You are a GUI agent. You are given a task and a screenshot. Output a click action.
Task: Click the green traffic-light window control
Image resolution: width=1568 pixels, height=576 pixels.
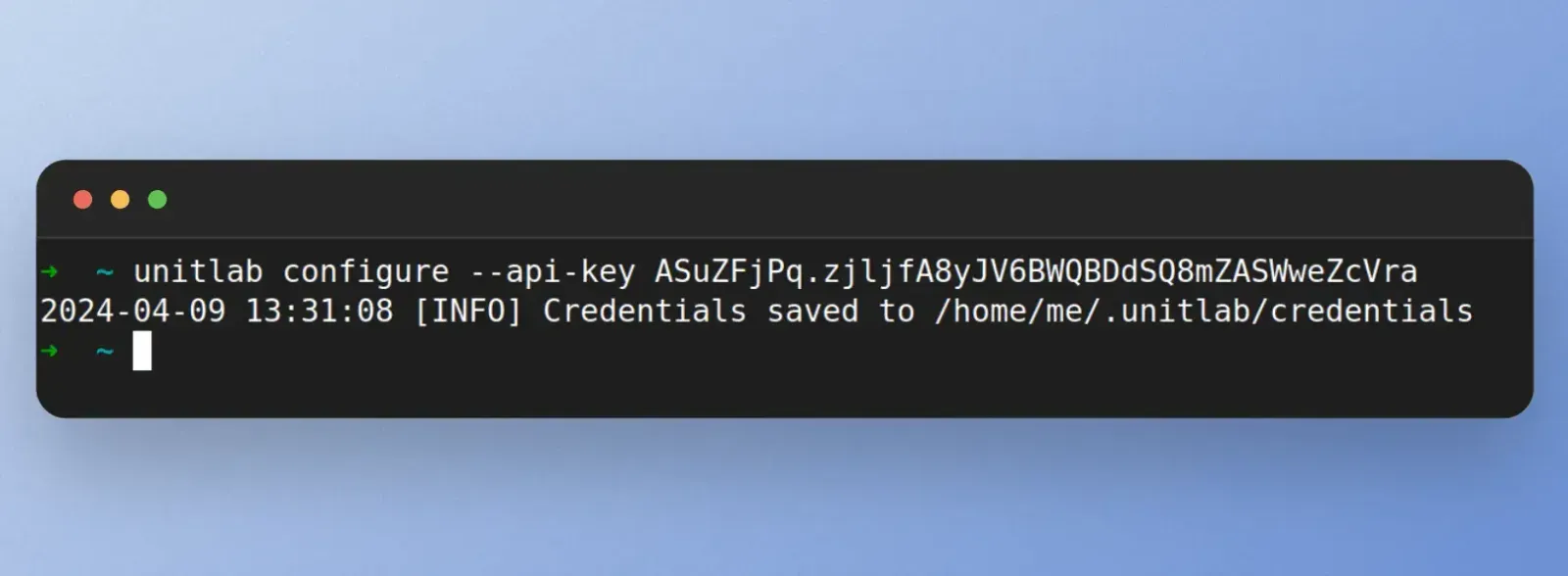[x=157, y=199]
